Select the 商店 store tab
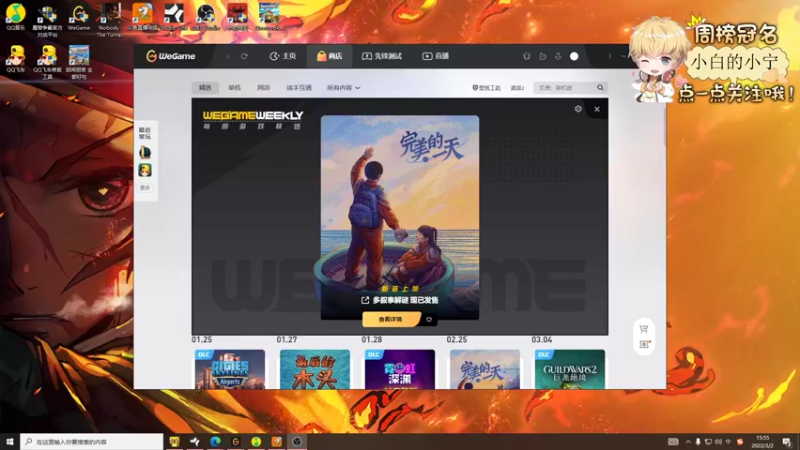 [330, 56]
